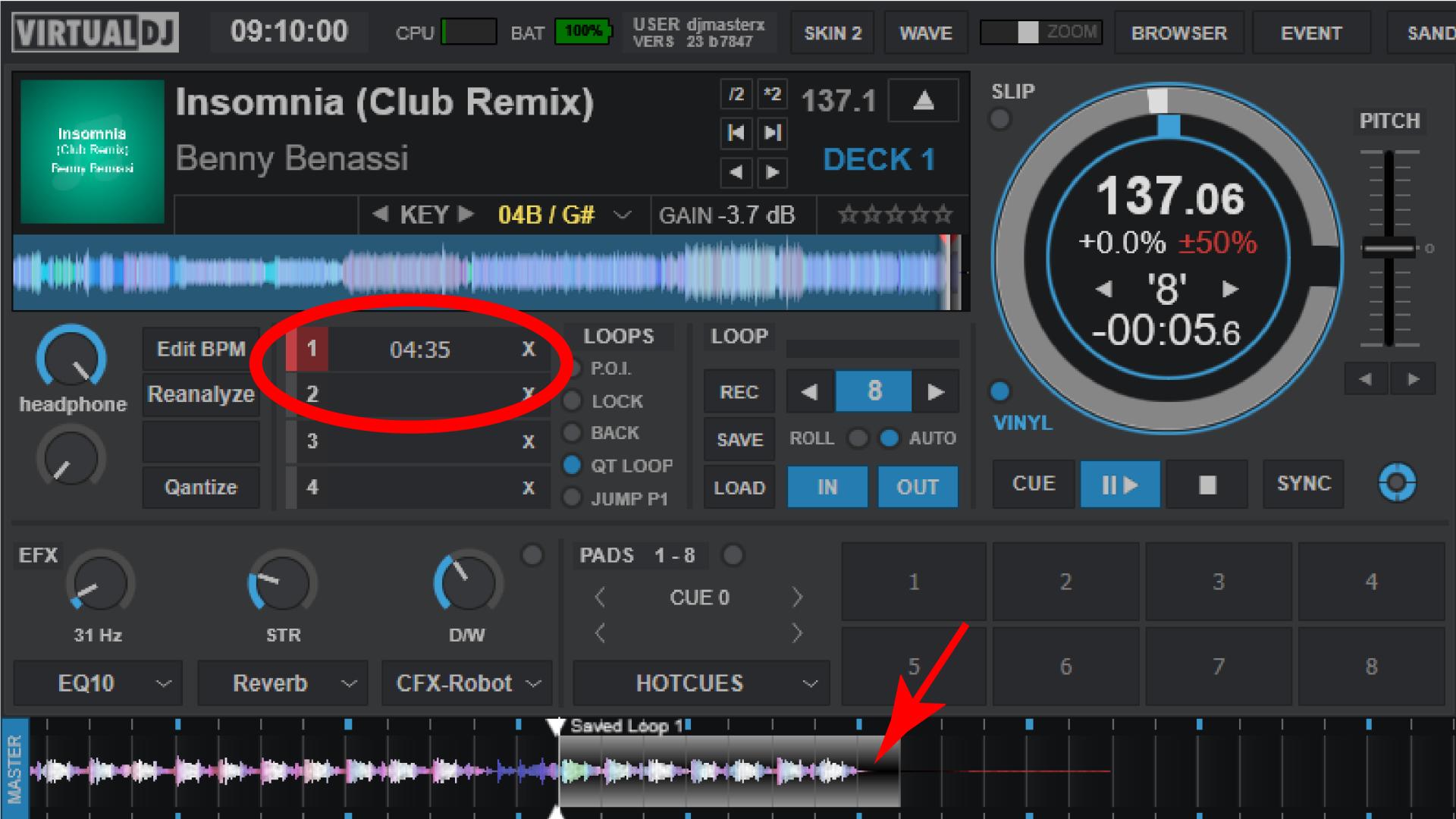Screen dimensions: 1456x819
Task: Toggle indicator next to PADS 1-8
Action: point(733,555)
